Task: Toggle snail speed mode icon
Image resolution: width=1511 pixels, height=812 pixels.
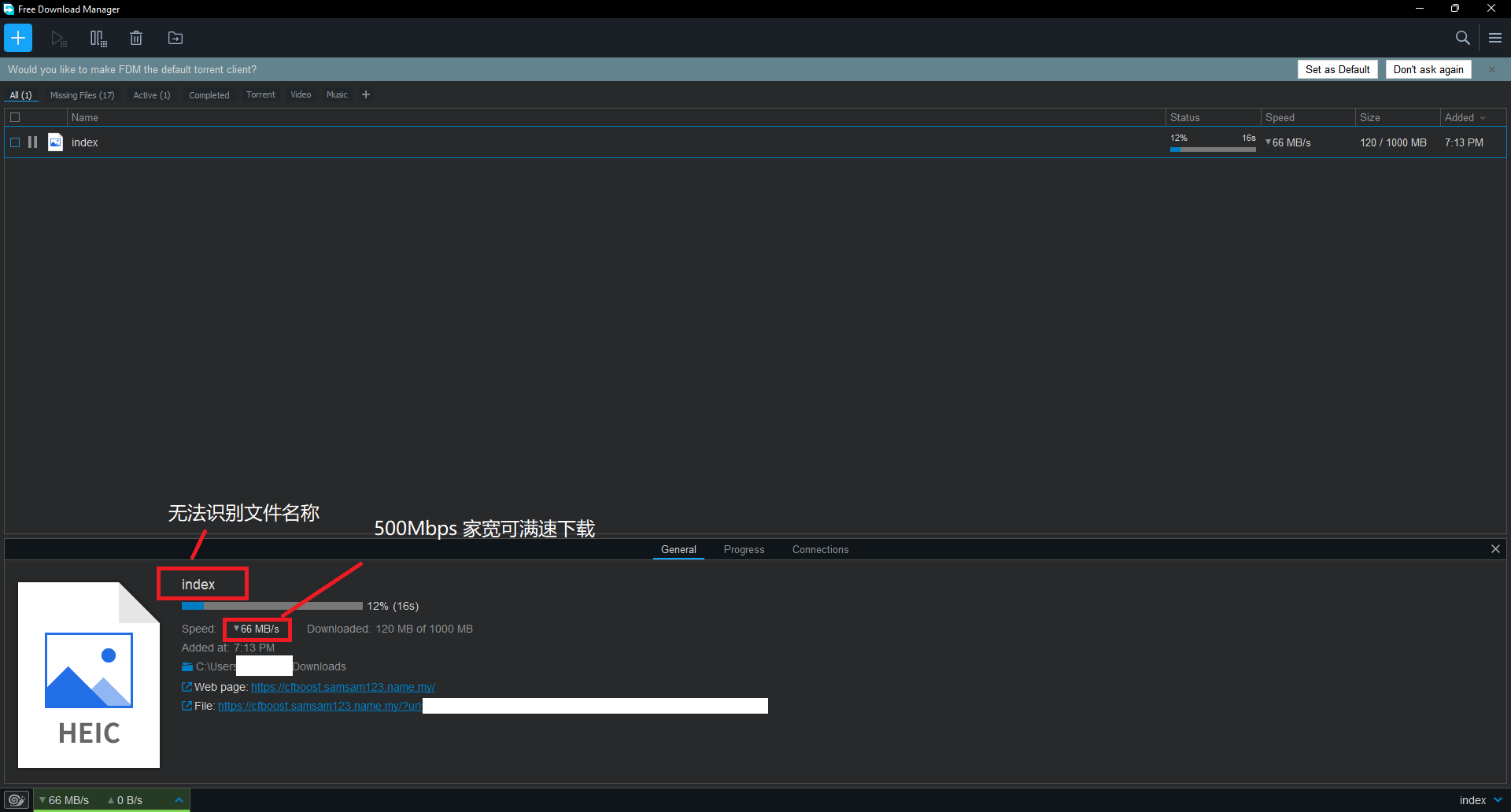Action: point(17,800)
